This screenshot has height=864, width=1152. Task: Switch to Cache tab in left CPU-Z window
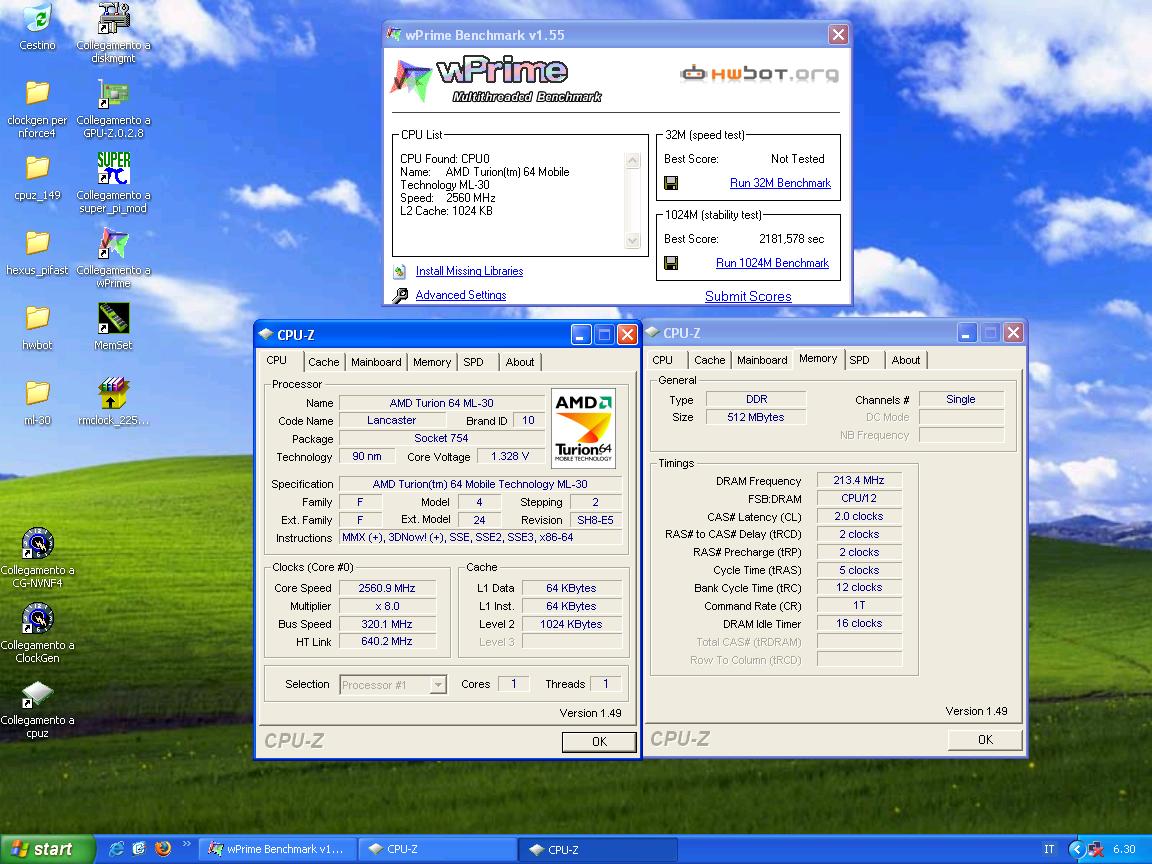tap(323, 362)
